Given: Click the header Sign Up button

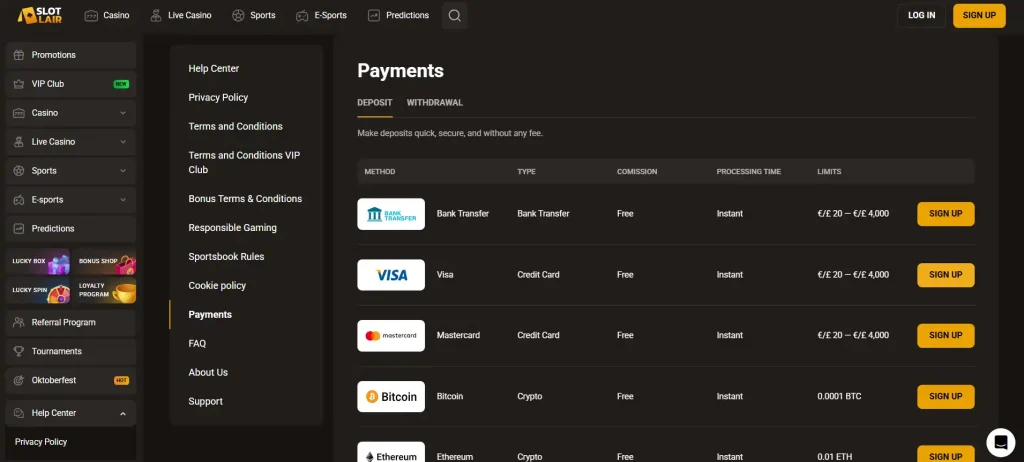Looking at the screenshot, I should (979, 16).
